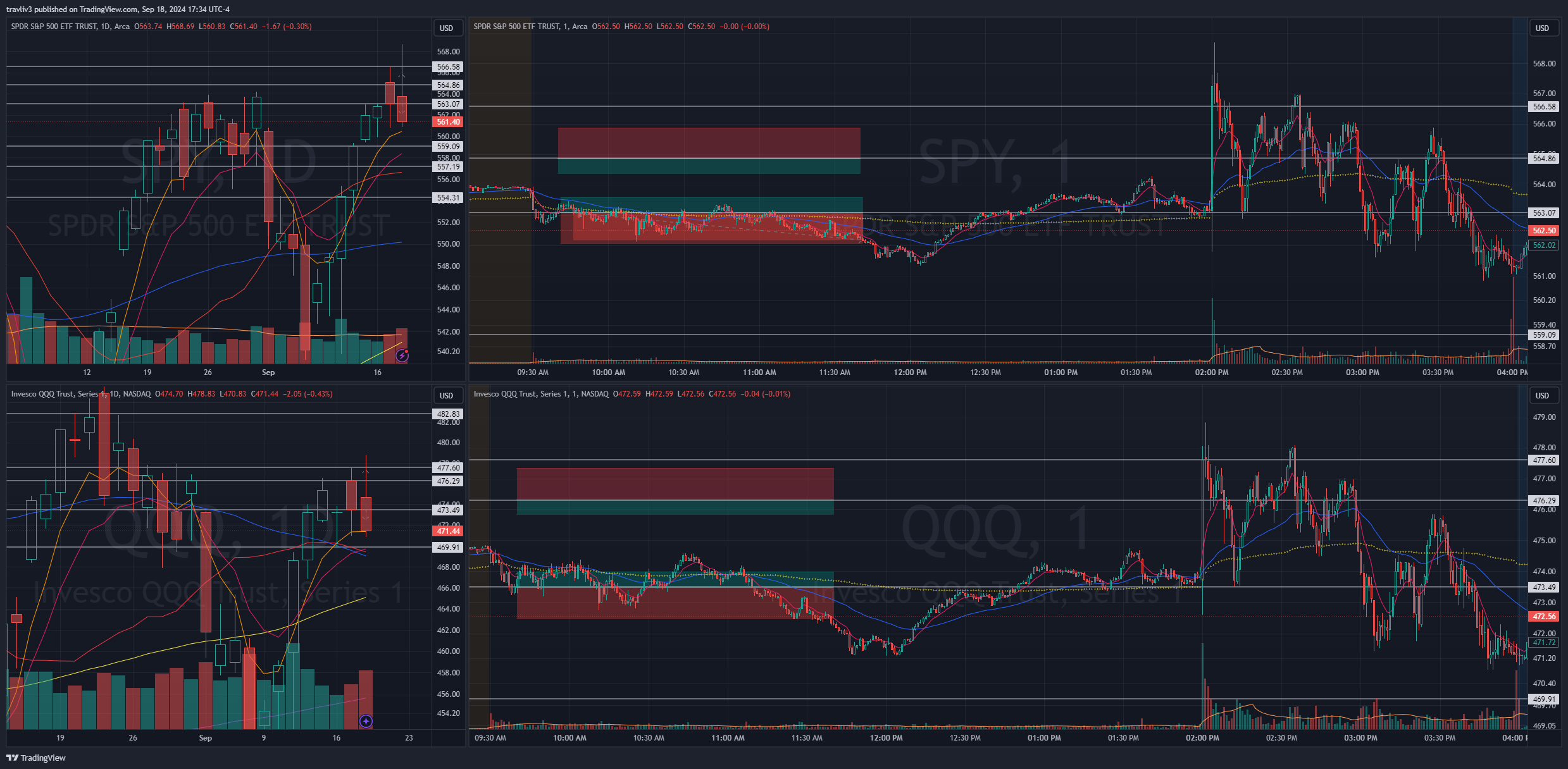Open USD currency selector on SPY 1-minute chart

pyautogui.click(x=1542, y=28)
